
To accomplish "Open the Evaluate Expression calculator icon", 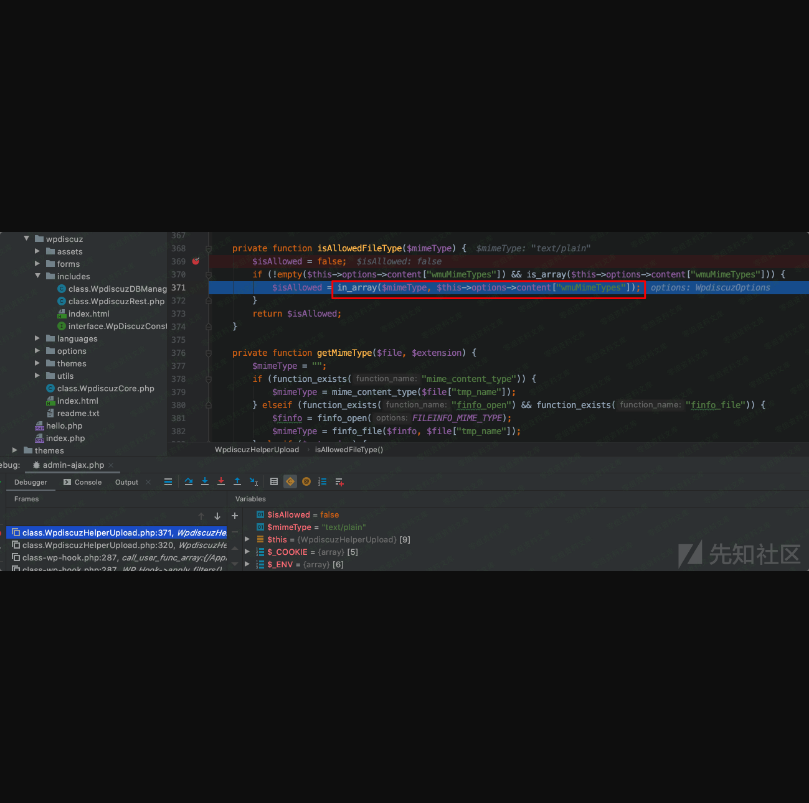I will pos(274,482).
